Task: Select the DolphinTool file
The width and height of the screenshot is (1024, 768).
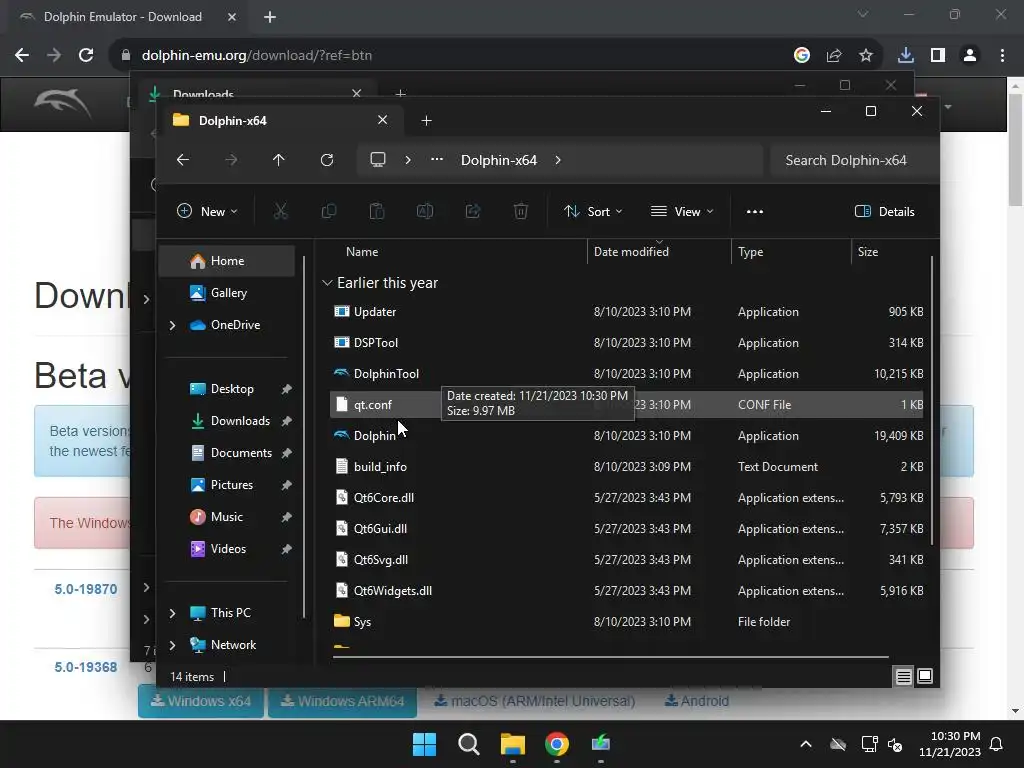Action: [627, 374]
